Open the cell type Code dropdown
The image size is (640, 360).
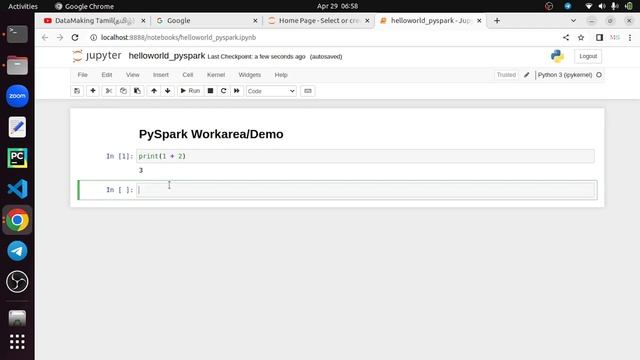point(271,91)
